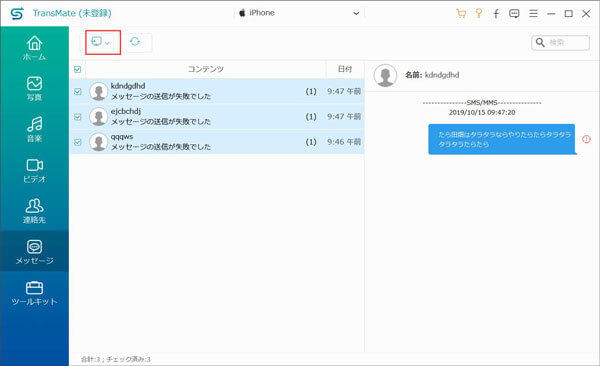
Task: Maximize the TransMate window
Action: [569, 14]
